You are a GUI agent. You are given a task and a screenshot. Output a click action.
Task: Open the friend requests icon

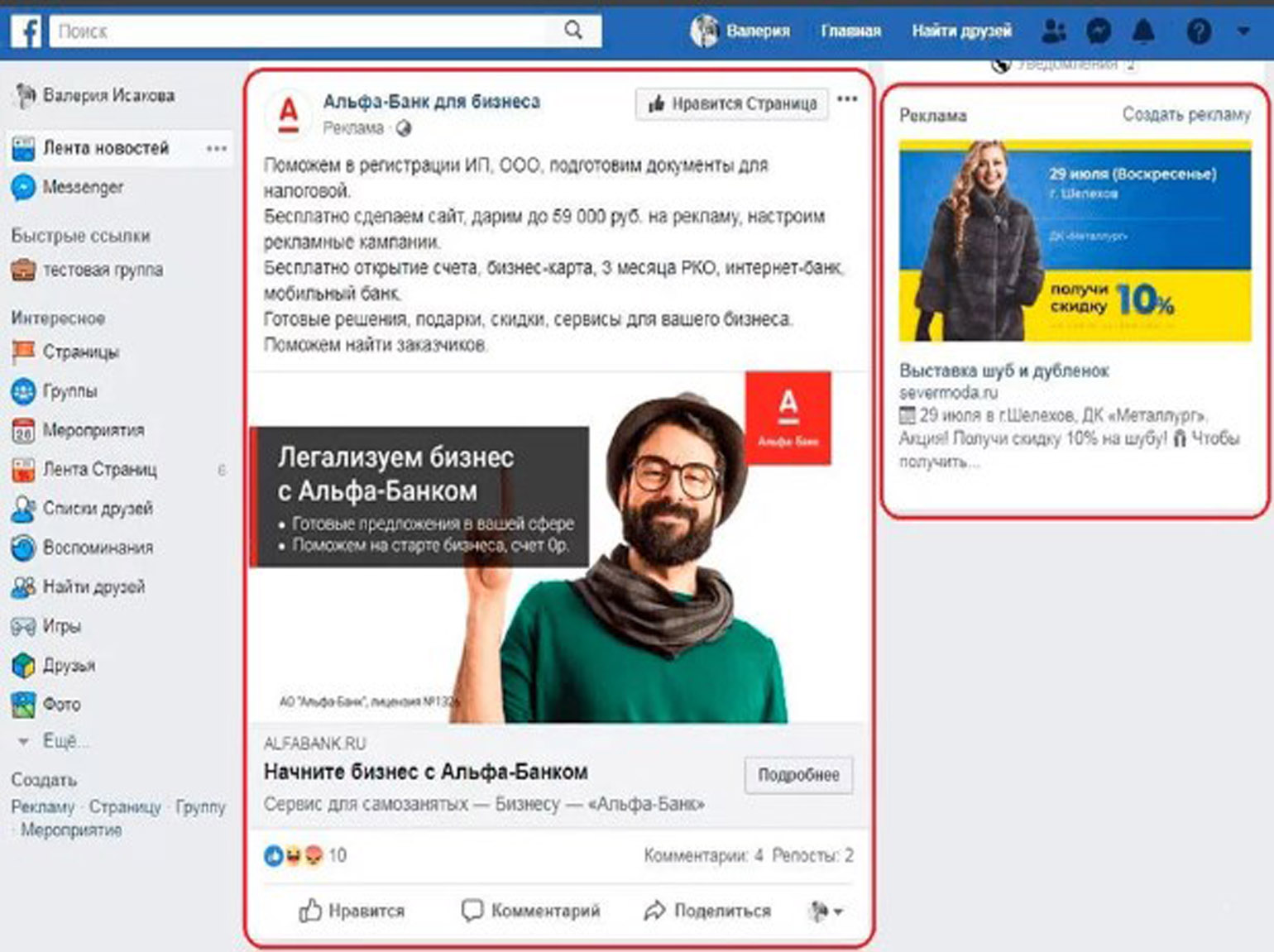(1053, 31)
